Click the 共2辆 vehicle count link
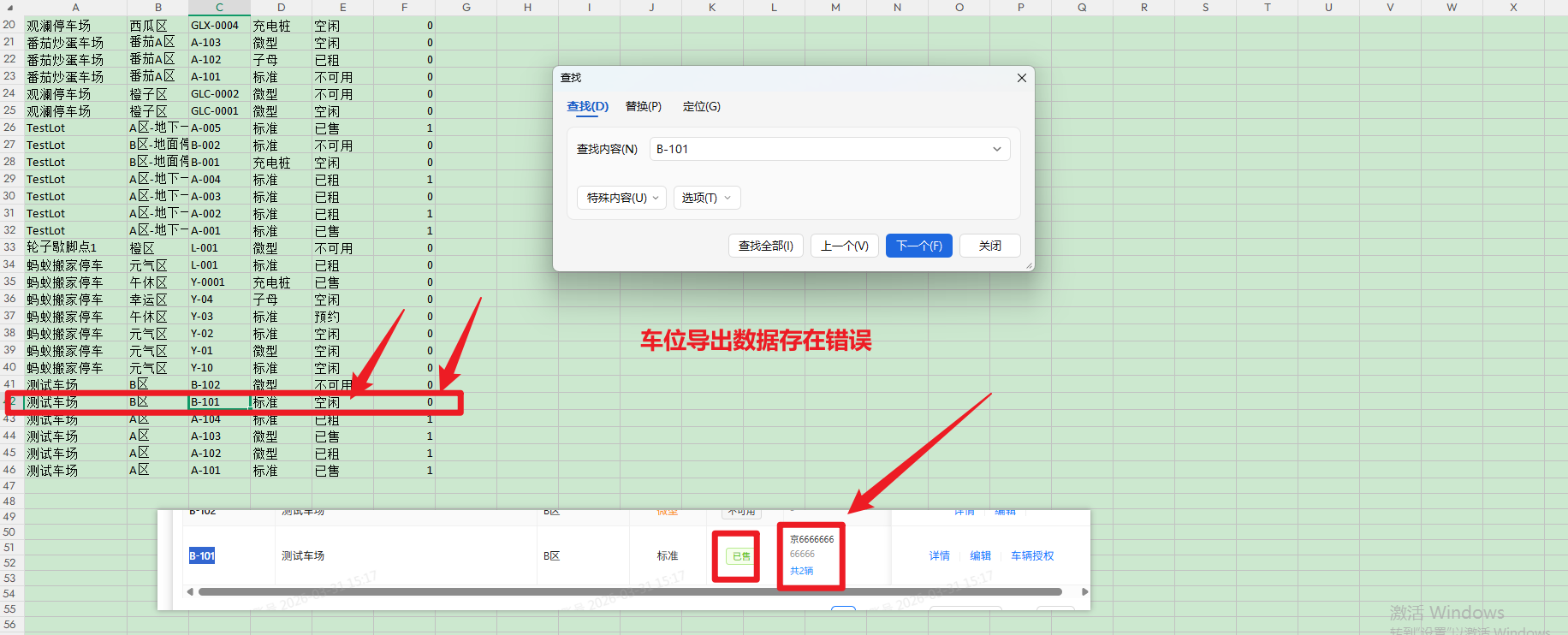 point(801,571)
